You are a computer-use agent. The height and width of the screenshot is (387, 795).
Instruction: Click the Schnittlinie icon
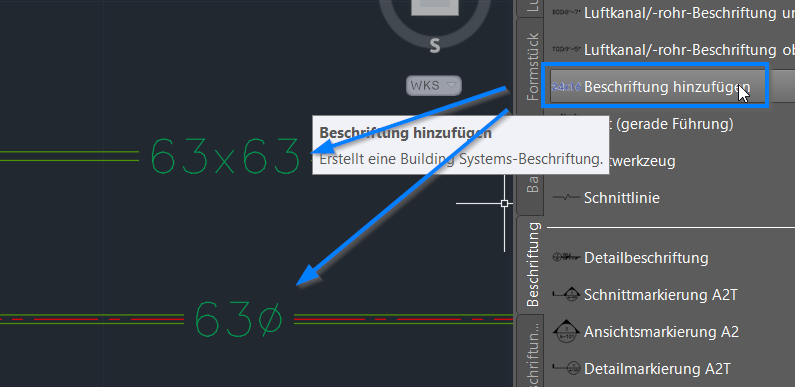click(566, 198)
